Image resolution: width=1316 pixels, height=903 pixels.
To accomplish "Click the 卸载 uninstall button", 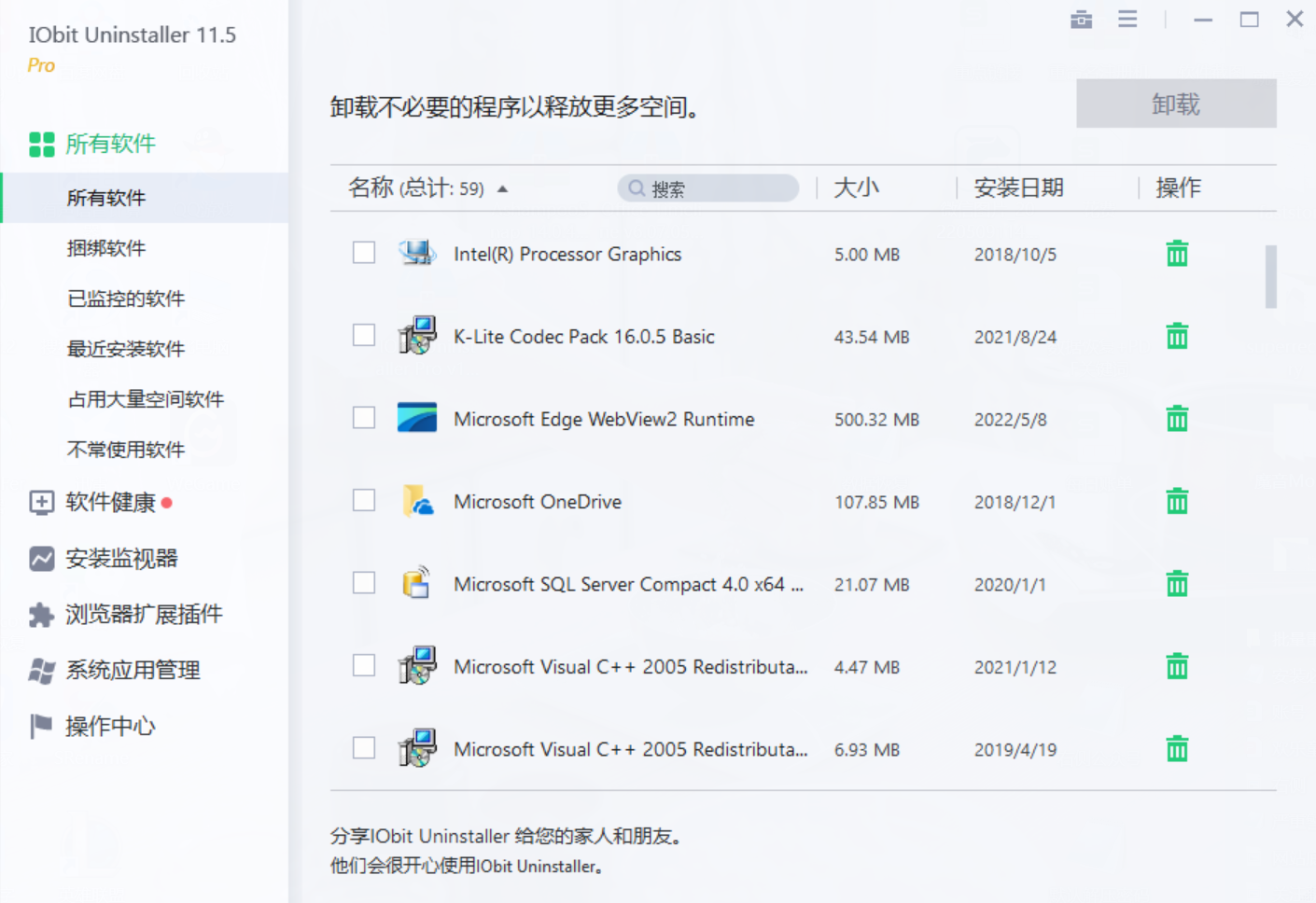I will 1176,104.
